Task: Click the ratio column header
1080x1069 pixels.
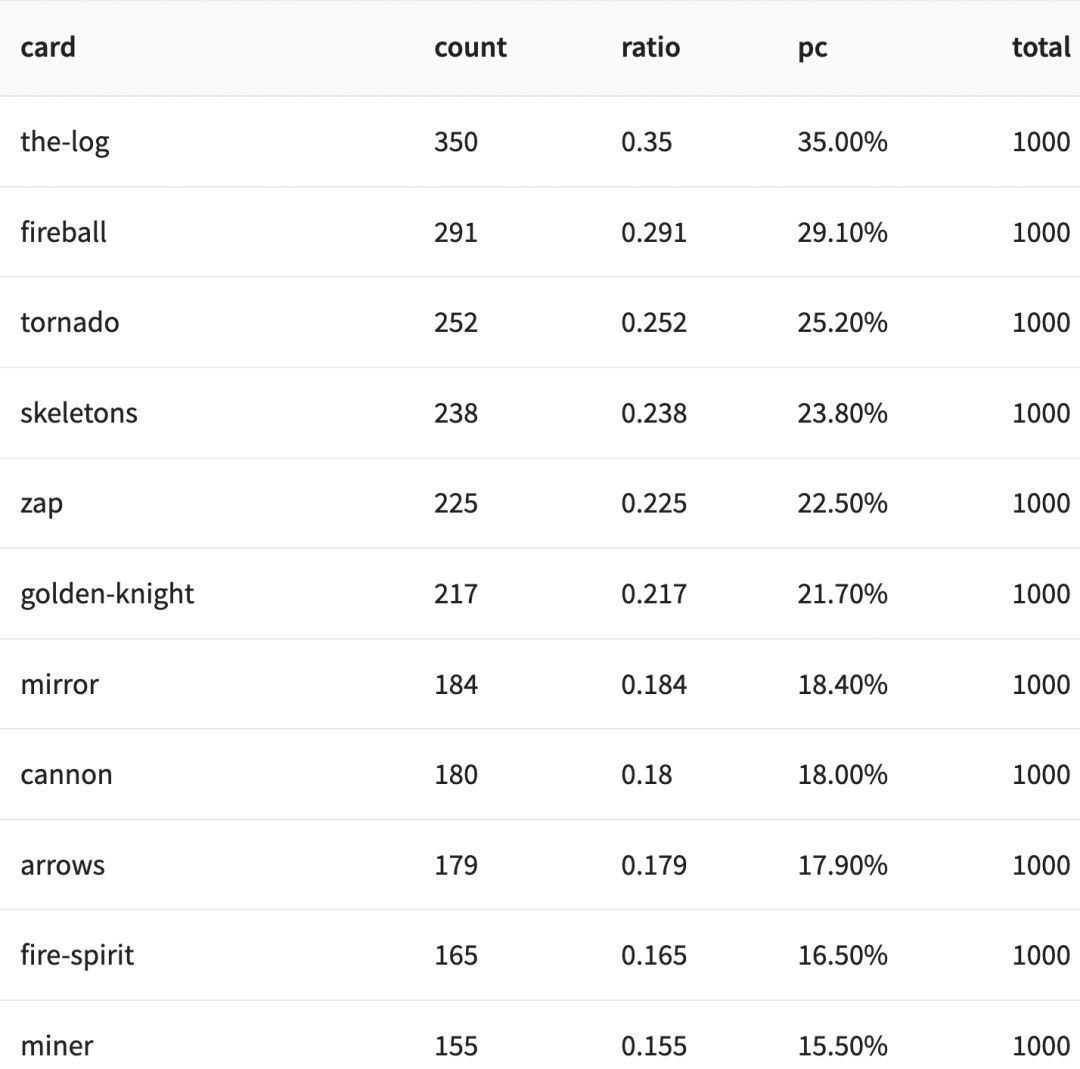Action: point(650,47)
